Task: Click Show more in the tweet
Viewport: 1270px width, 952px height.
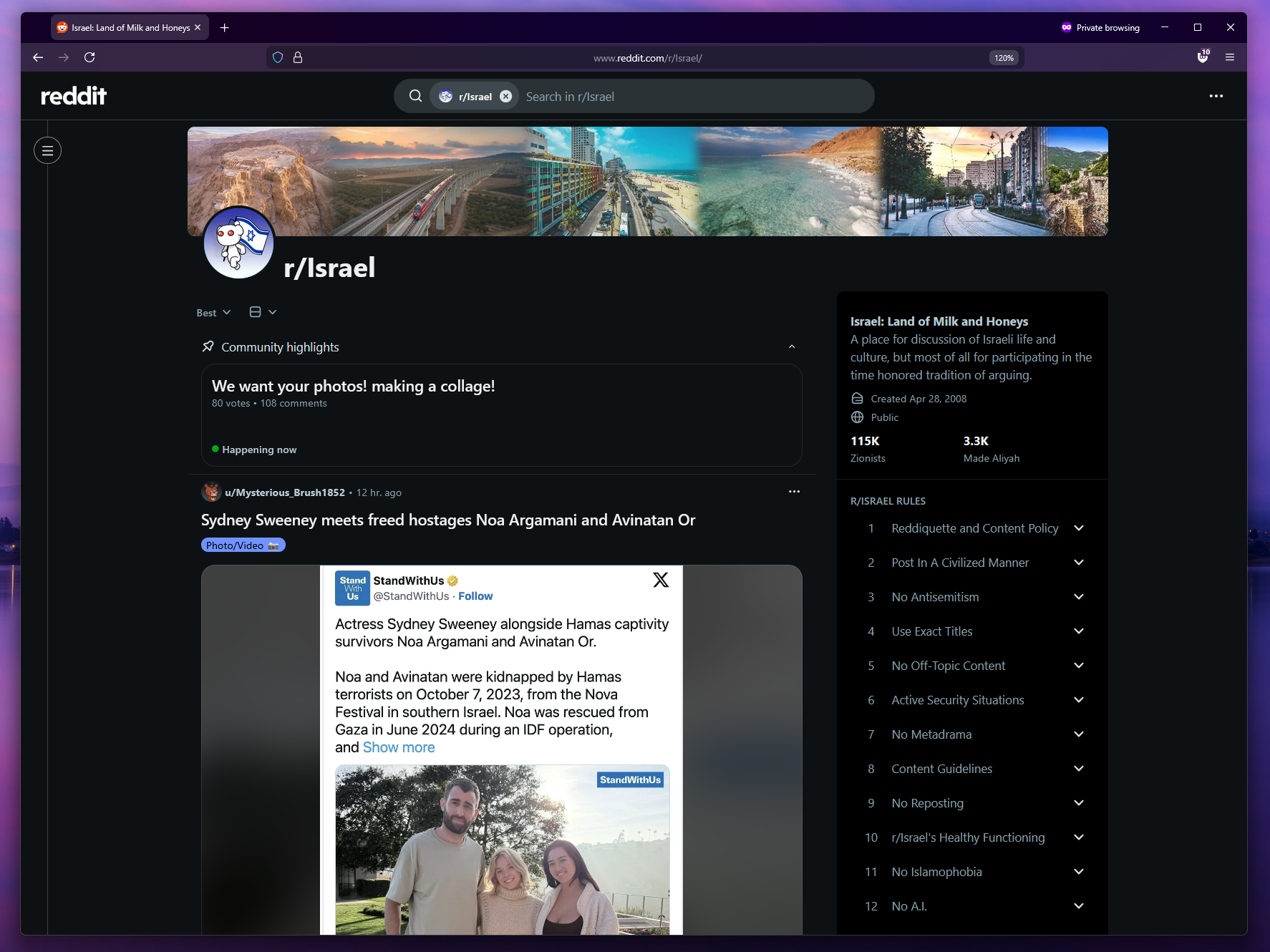Action: pyautogui.click(x=399, y=747)
